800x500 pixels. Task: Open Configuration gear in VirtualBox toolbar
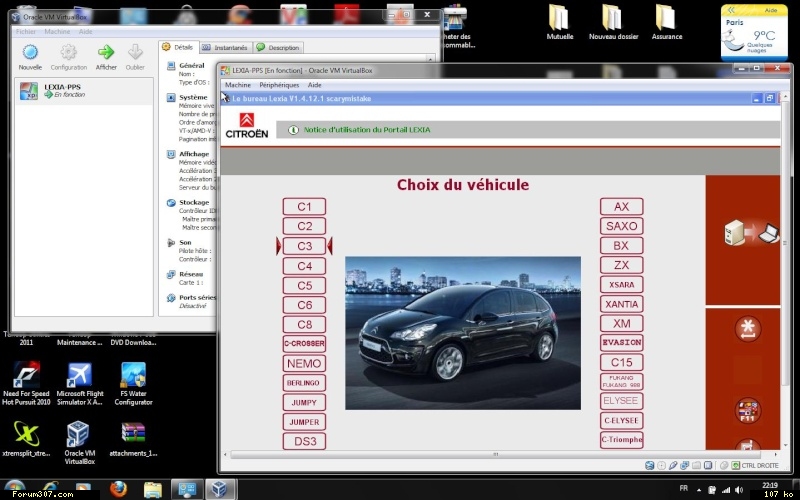pos(68,52)
